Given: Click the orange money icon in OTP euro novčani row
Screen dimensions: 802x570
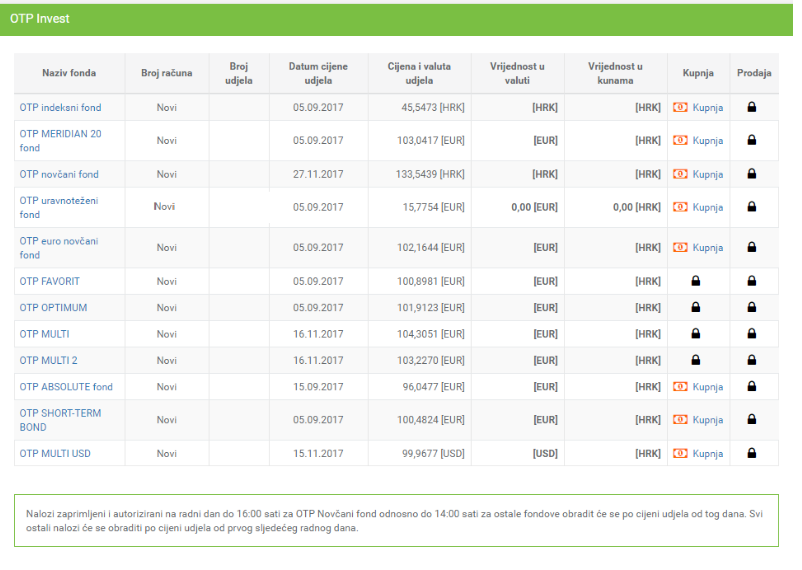Looking at the screenshot, I should 680,247.
